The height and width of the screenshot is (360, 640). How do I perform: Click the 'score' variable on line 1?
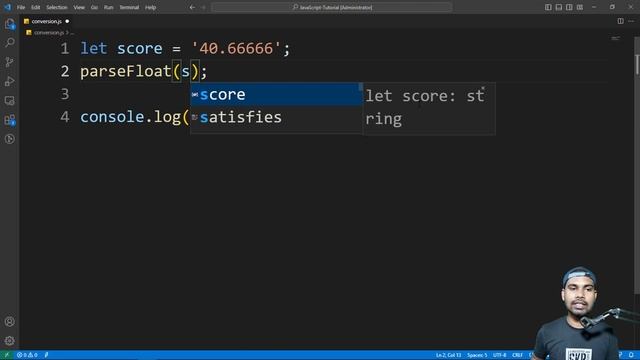[x=140, y=49]
